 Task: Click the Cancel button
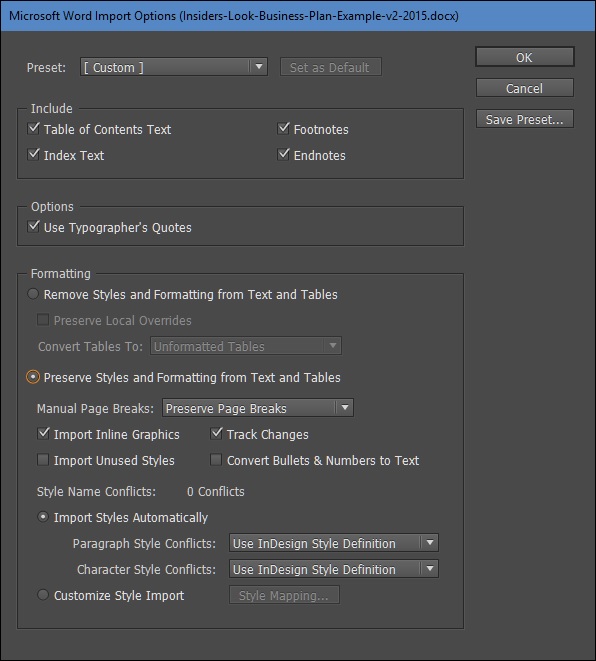[525, 88]
